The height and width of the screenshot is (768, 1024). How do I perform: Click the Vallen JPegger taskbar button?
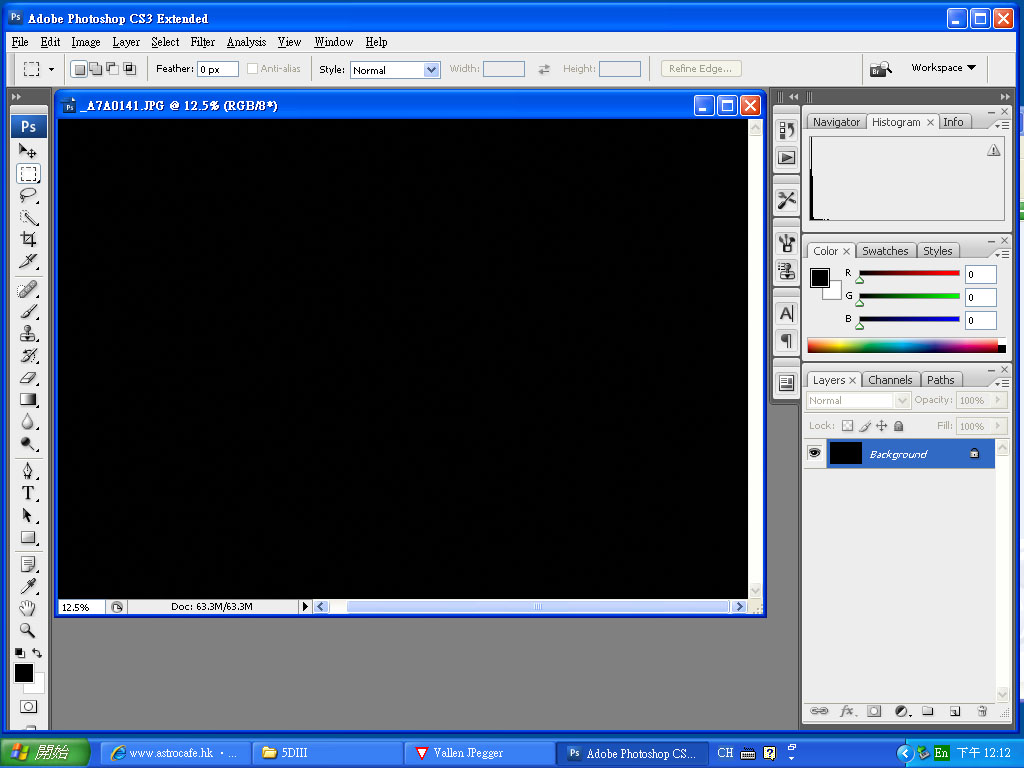tap(479, 753)
